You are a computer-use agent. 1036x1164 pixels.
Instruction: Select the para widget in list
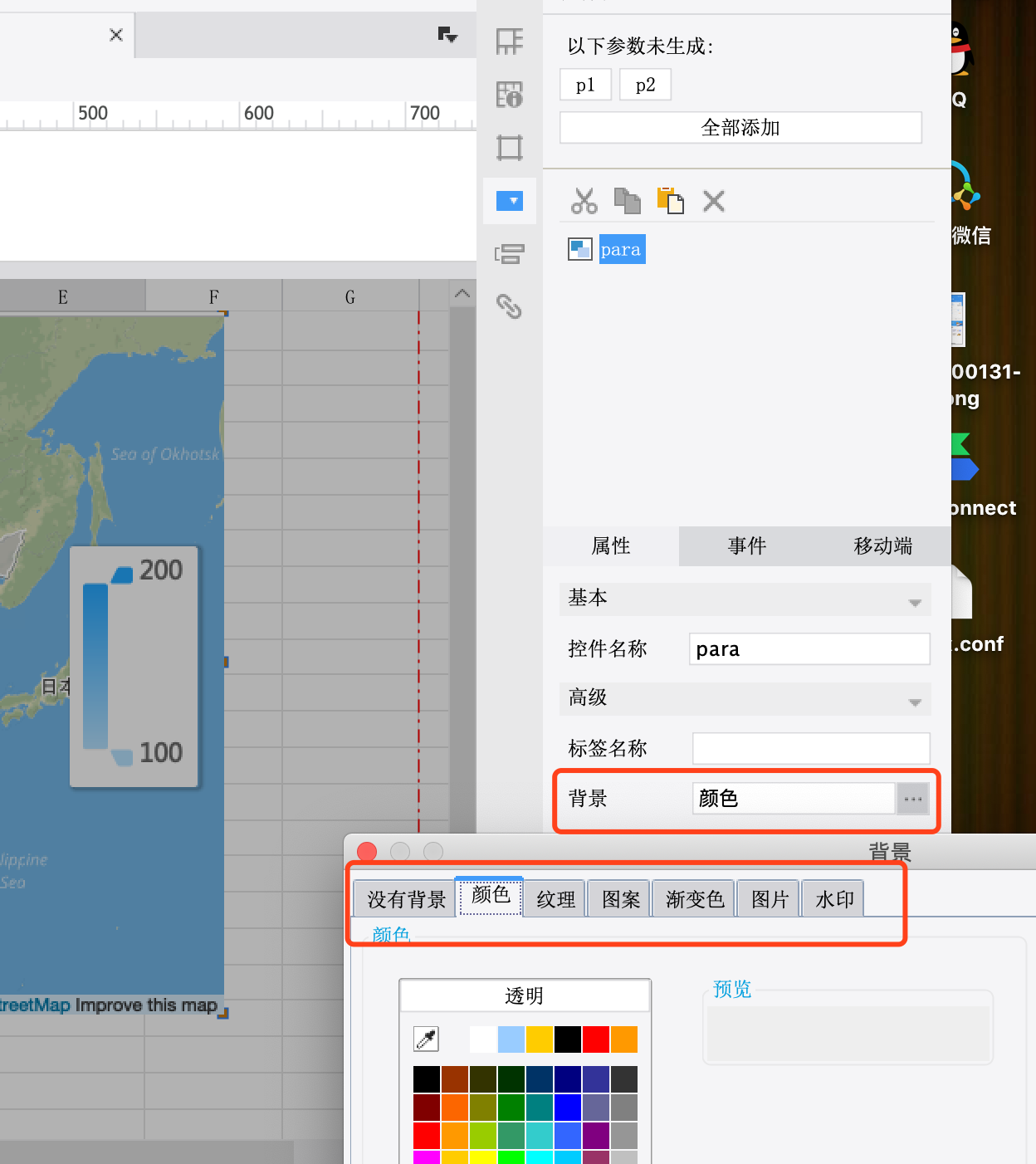coord(621,249)
